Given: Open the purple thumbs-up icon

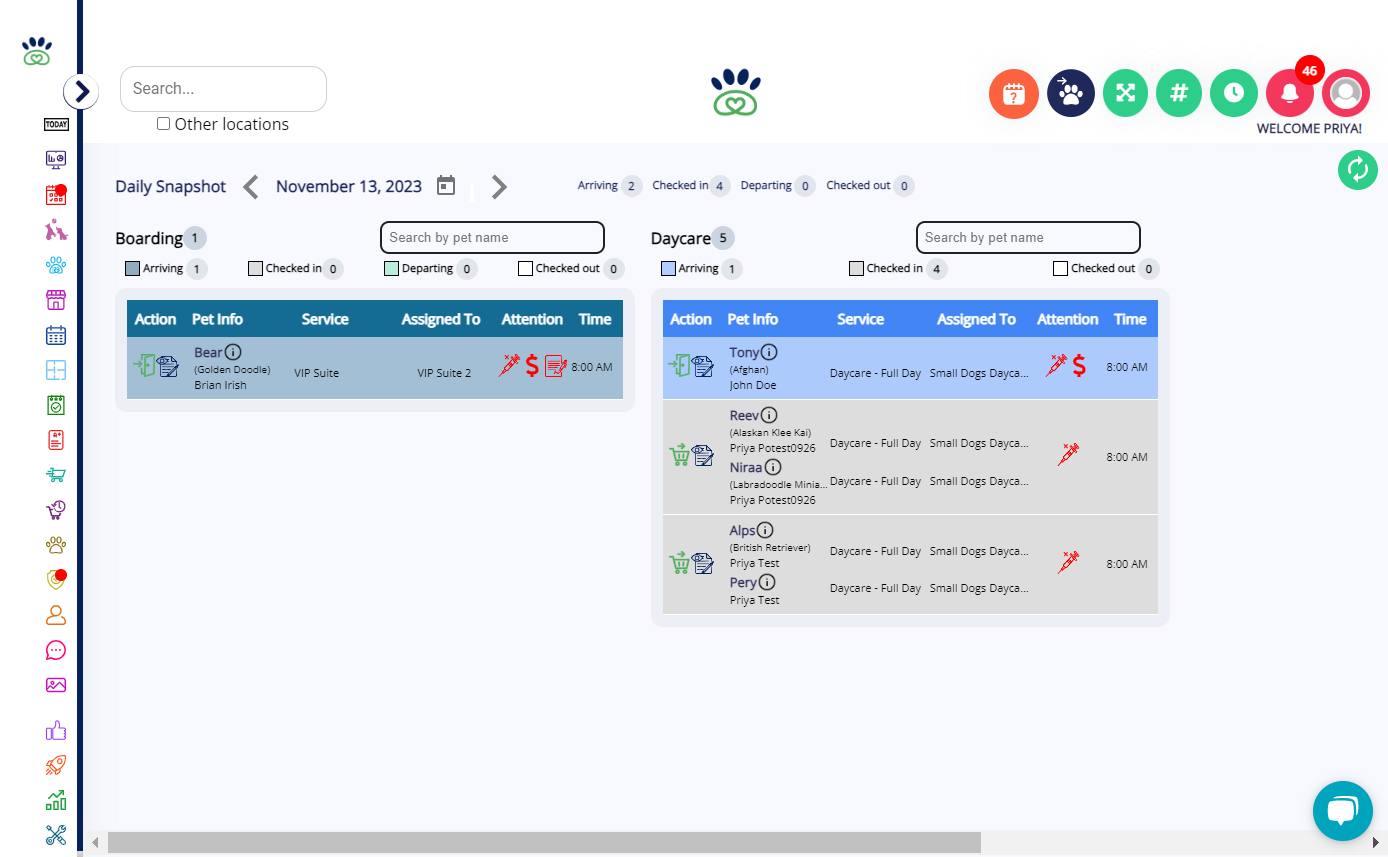Looking at the screenshot, I should click(56, 730).
